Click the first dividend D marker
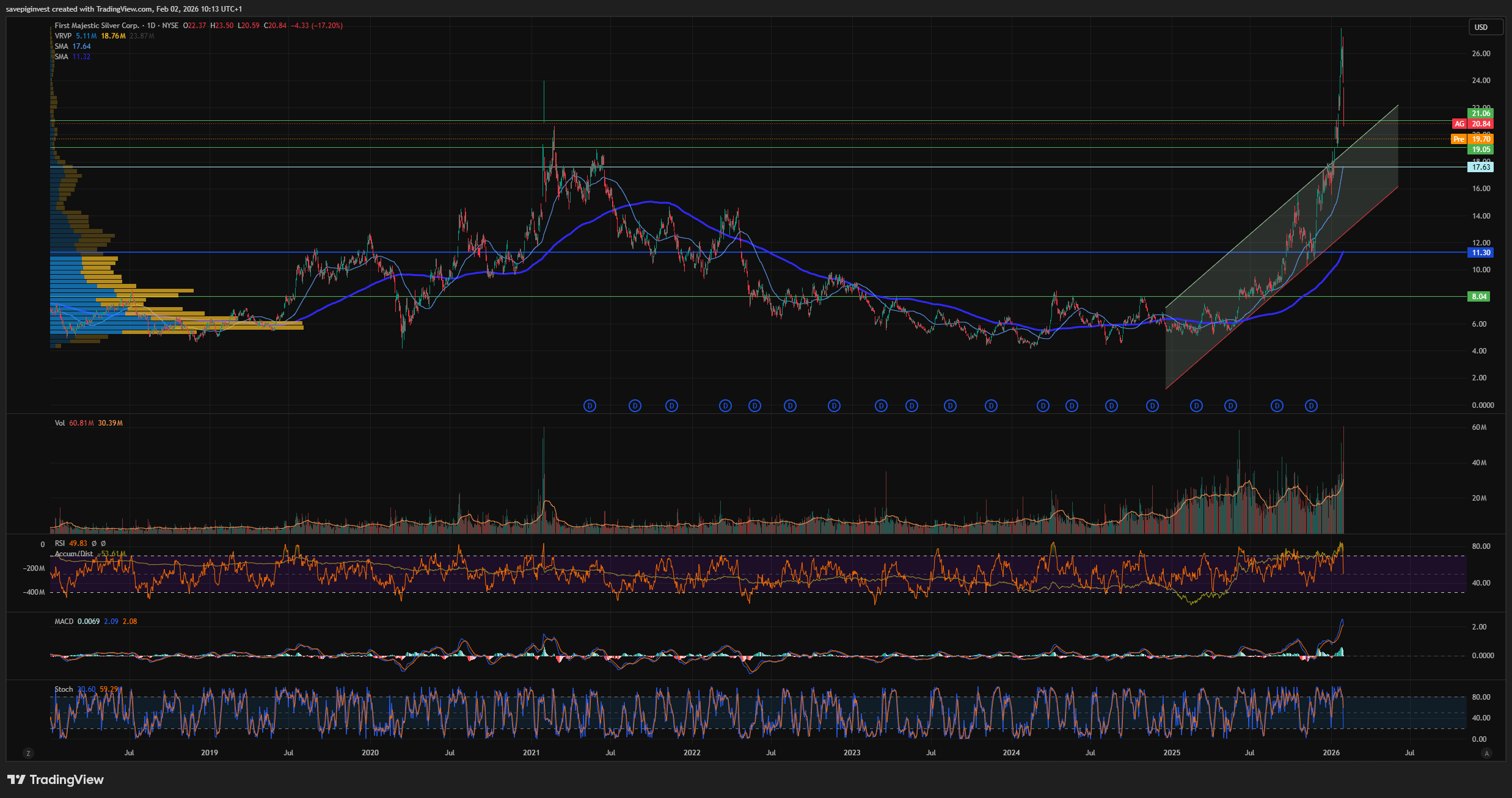 (590, 405)
